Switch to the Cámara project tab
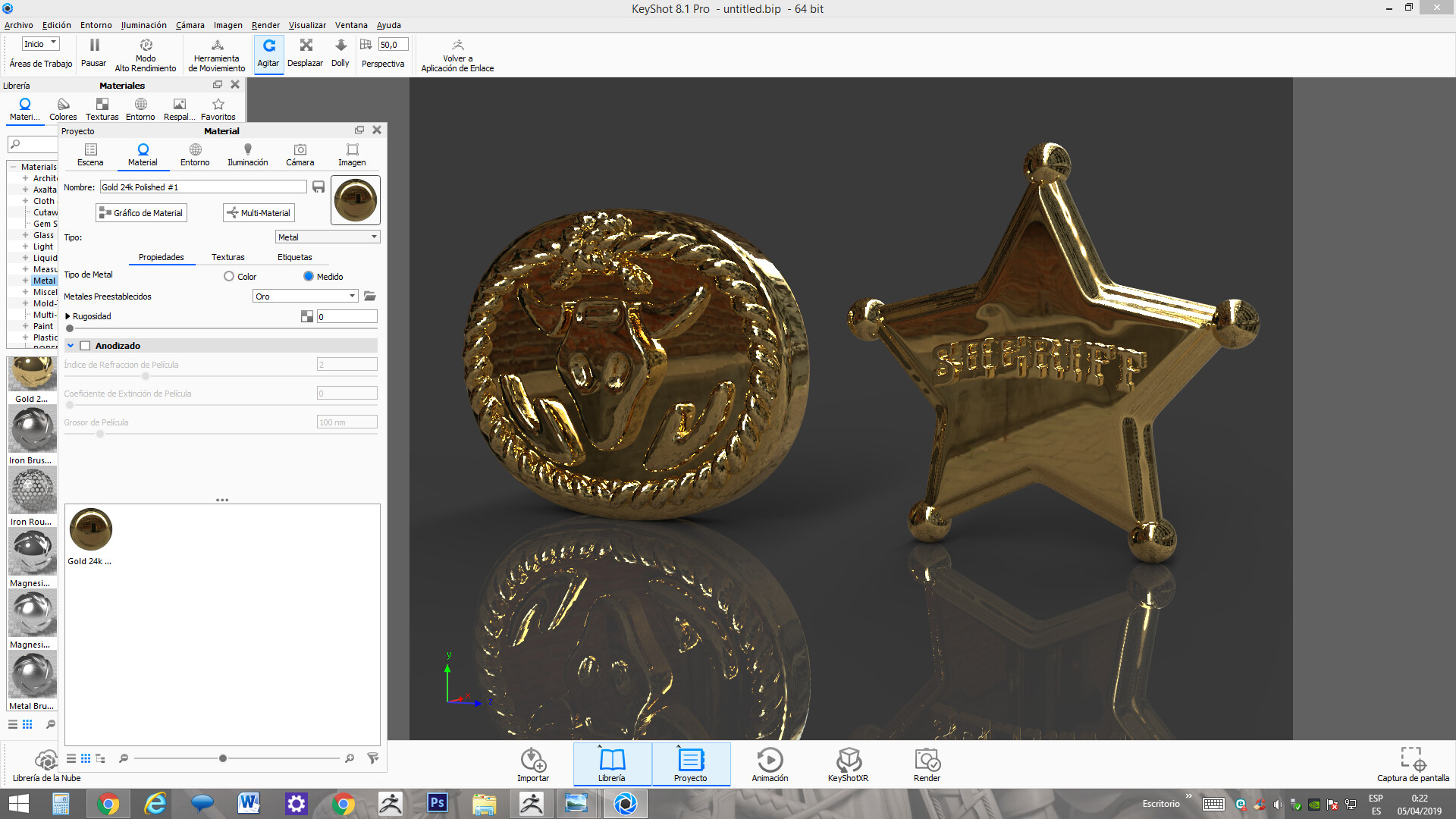This screenshot has height=819, width=1456. click(300, 155)
